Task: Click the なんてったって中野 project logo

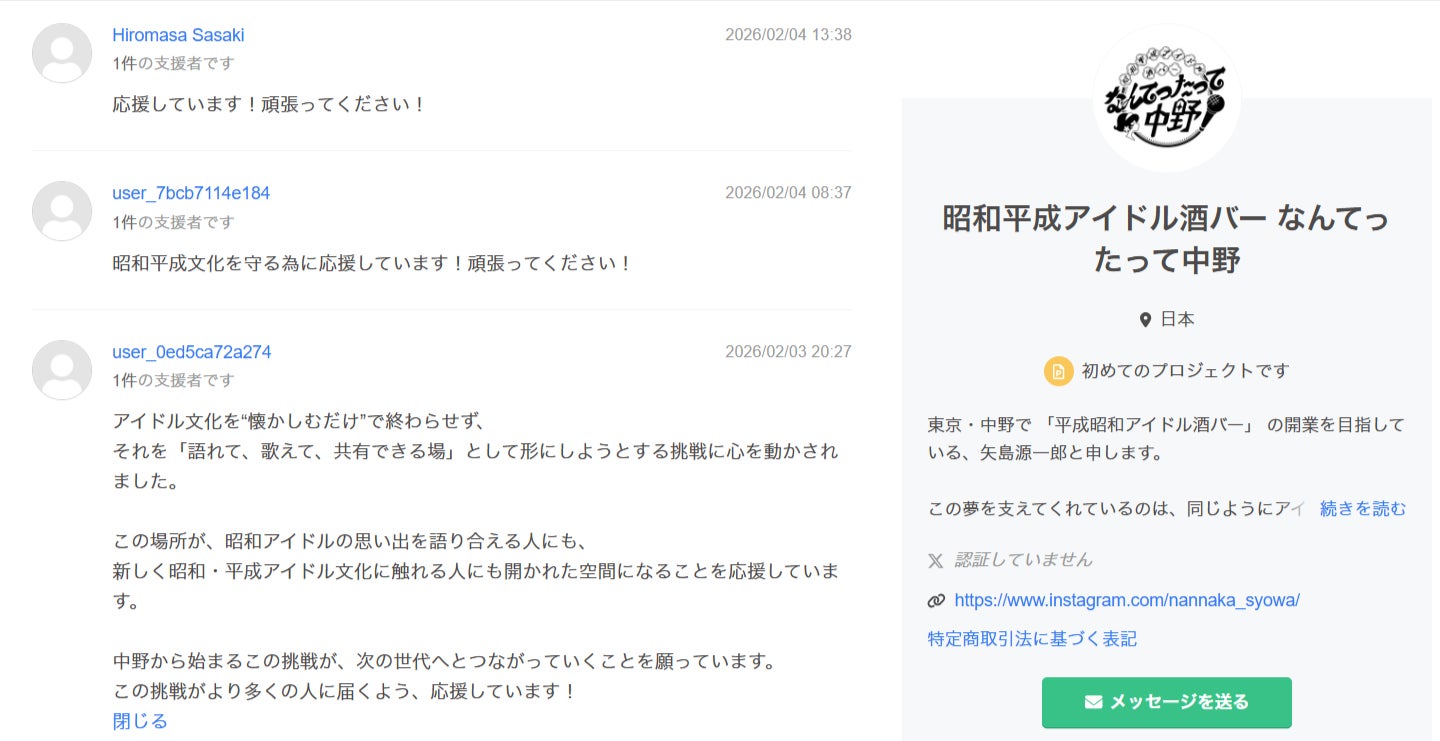Action: point(1166,98)
